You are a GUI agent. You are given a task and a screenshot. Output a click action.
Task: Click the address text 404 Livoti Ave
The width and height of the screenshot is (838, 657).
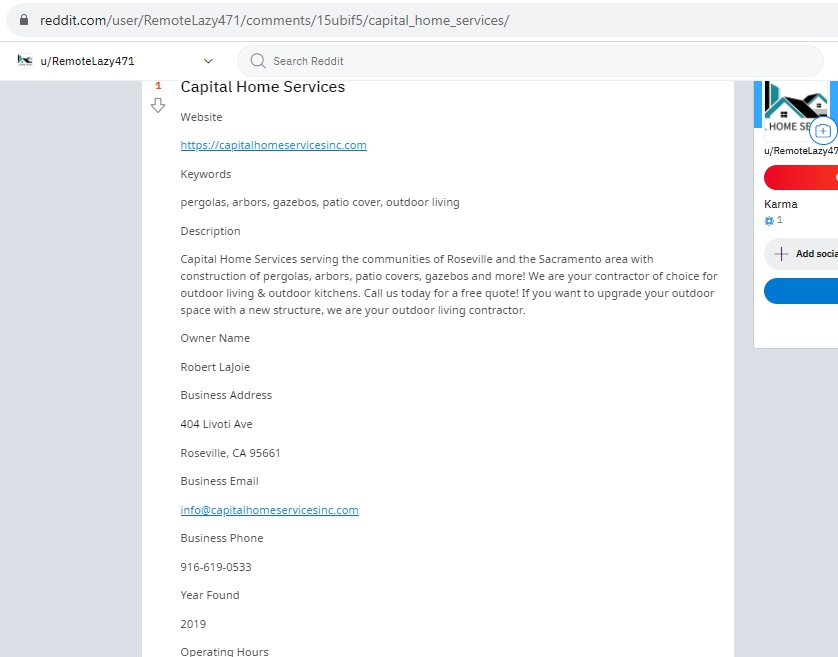click(x=216, y=424)
